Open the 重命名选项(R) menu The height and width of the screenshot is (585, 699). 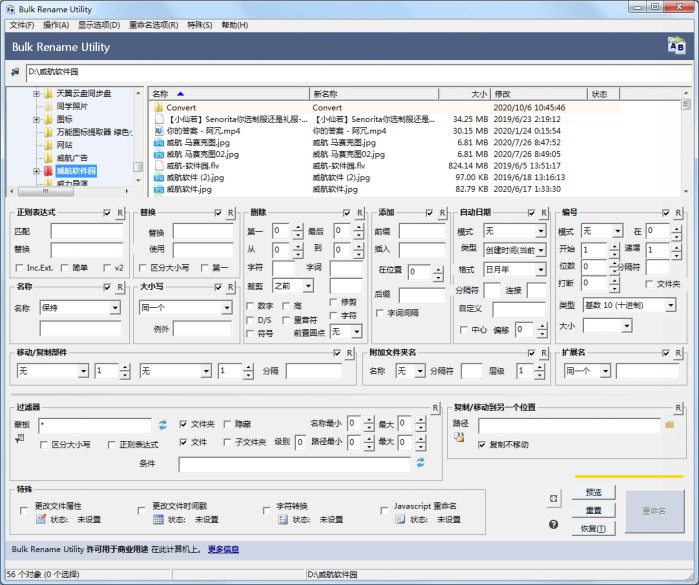coord(153,25)
